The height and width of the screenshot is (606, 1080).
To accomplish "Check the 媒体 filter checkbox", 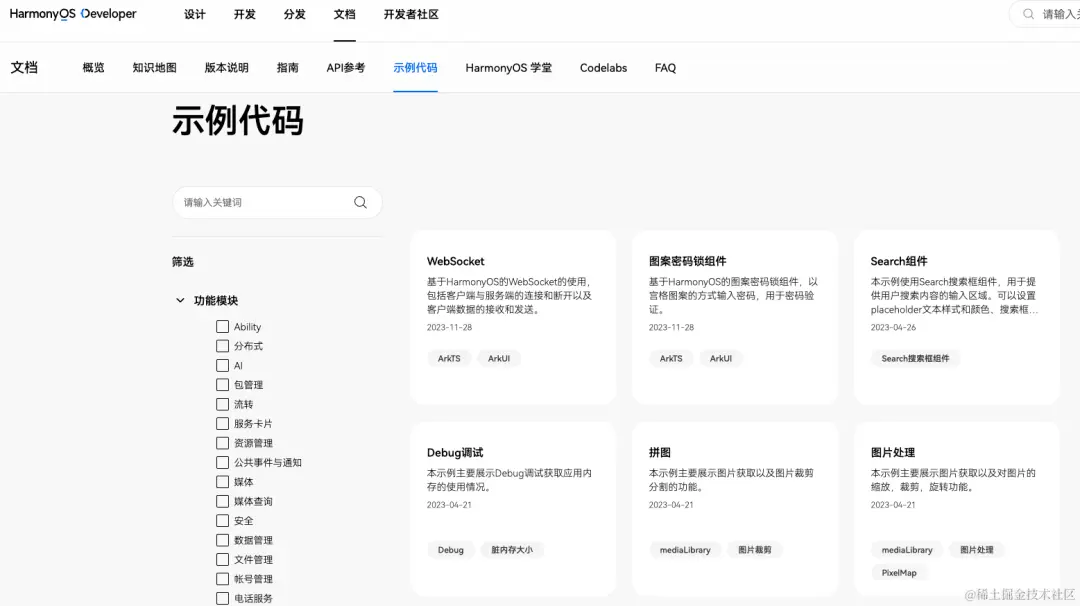I will 222,482.
